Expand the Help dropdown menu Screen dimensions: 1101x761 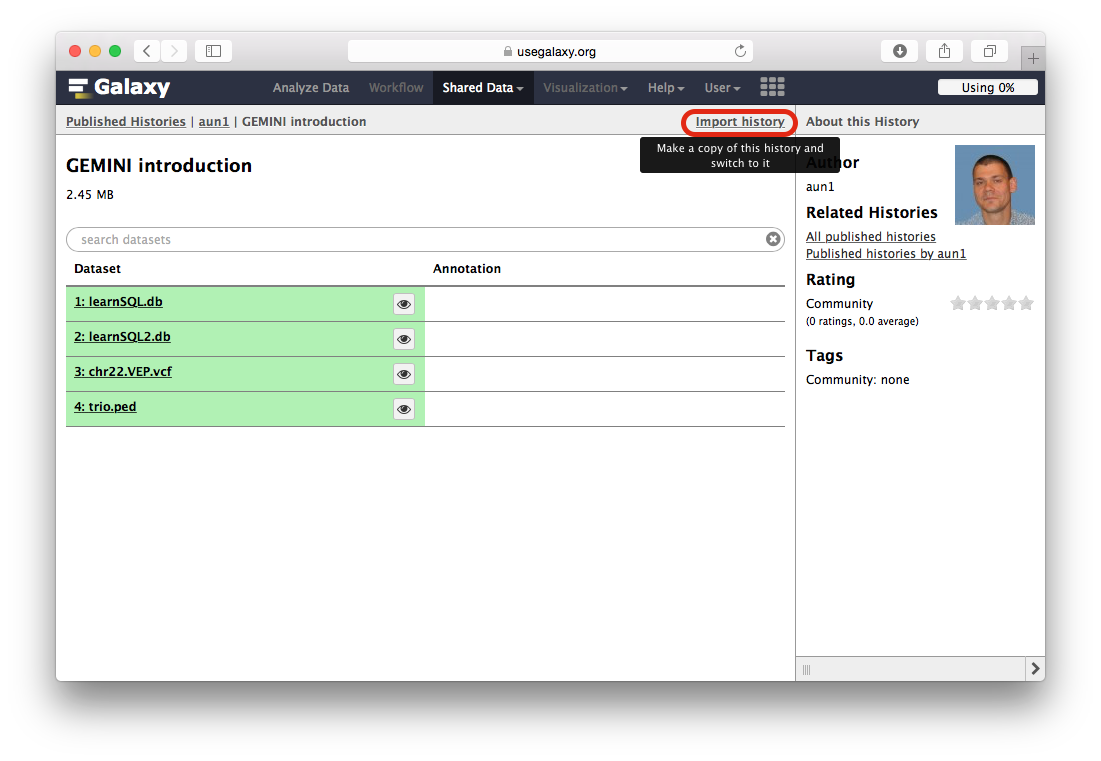(x=666, y=88)
